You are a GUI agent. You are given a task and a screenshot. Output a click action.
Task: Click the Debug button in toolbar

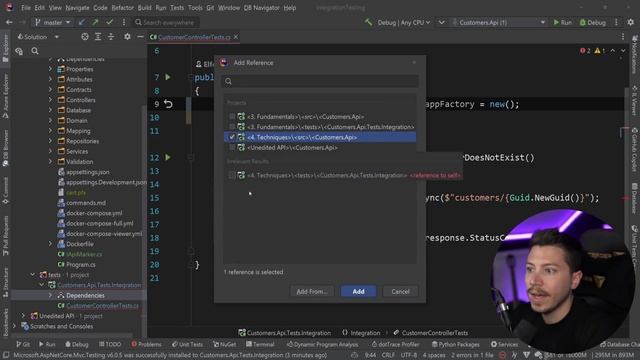593,22
